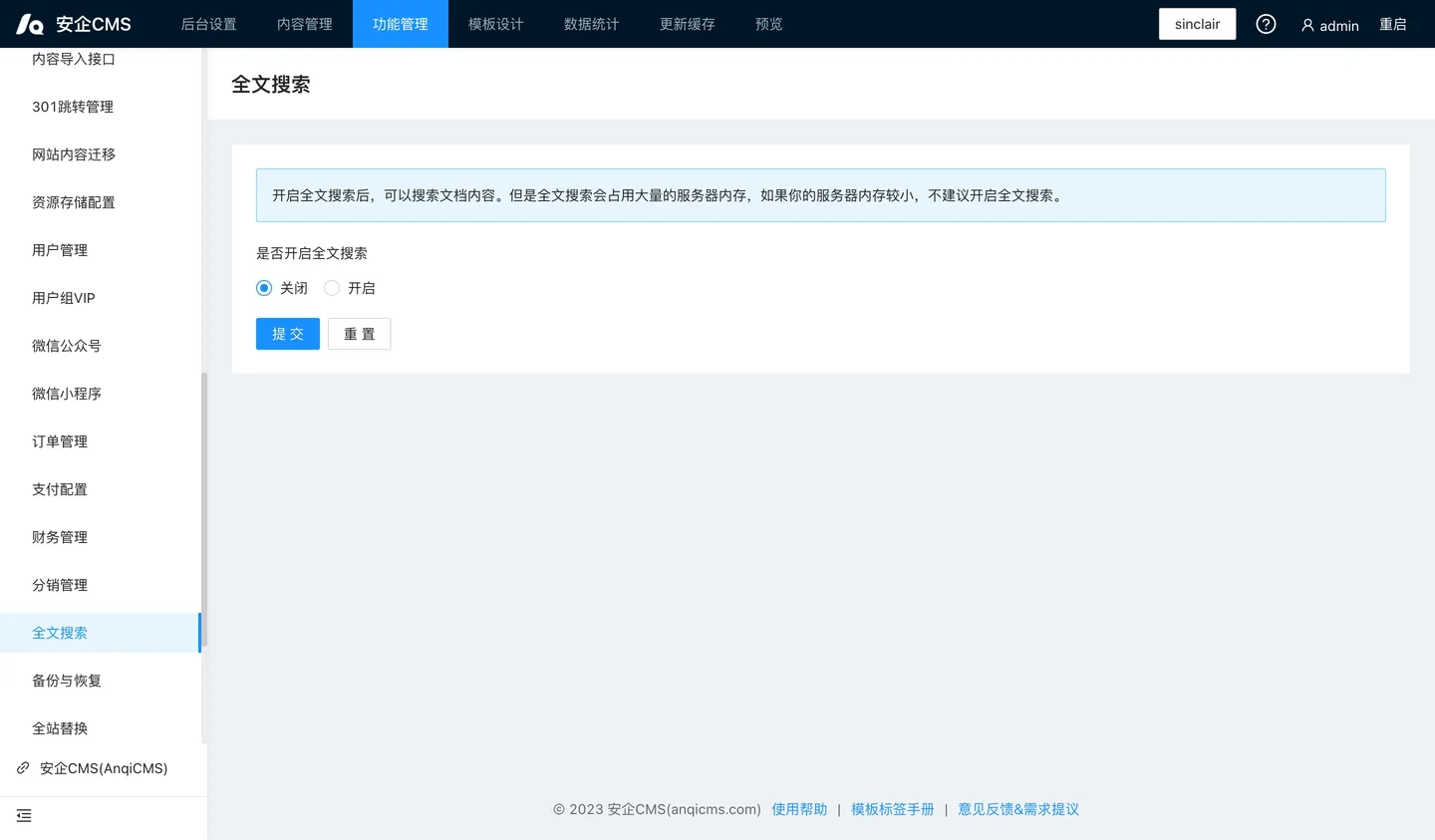Go to 内容导入接口 in the sidebar

[x=100, y=59]
